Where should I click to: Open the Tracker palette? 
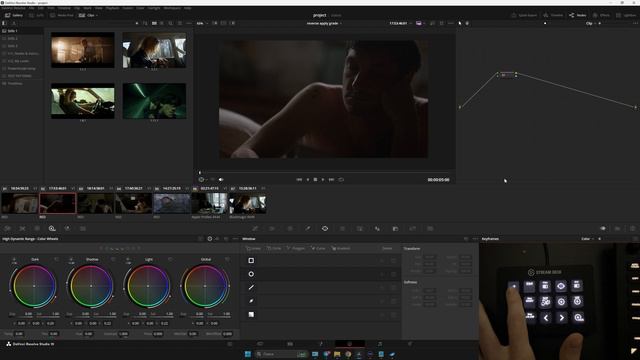click(x=342, y=229)
